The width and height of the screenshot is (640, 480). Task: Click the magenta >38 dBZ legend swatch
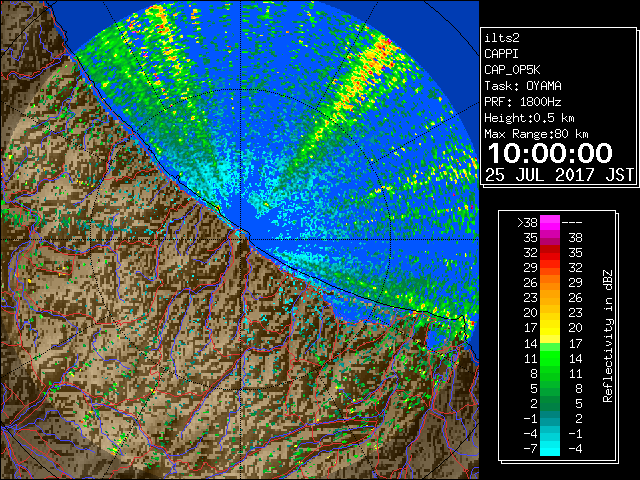click(x=550, y=223)
